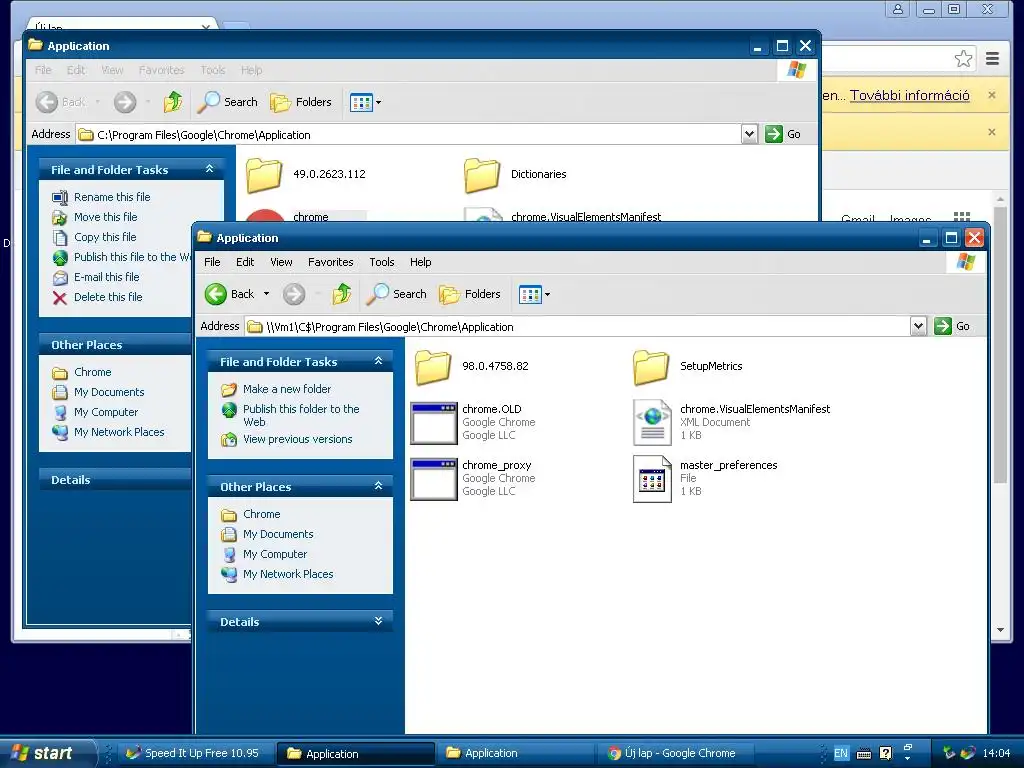Image resolution: width=1024 pixels, height=768 pixels.
Task: Collapse File and Folder Tasks in back window
Action: coord(209,169)
